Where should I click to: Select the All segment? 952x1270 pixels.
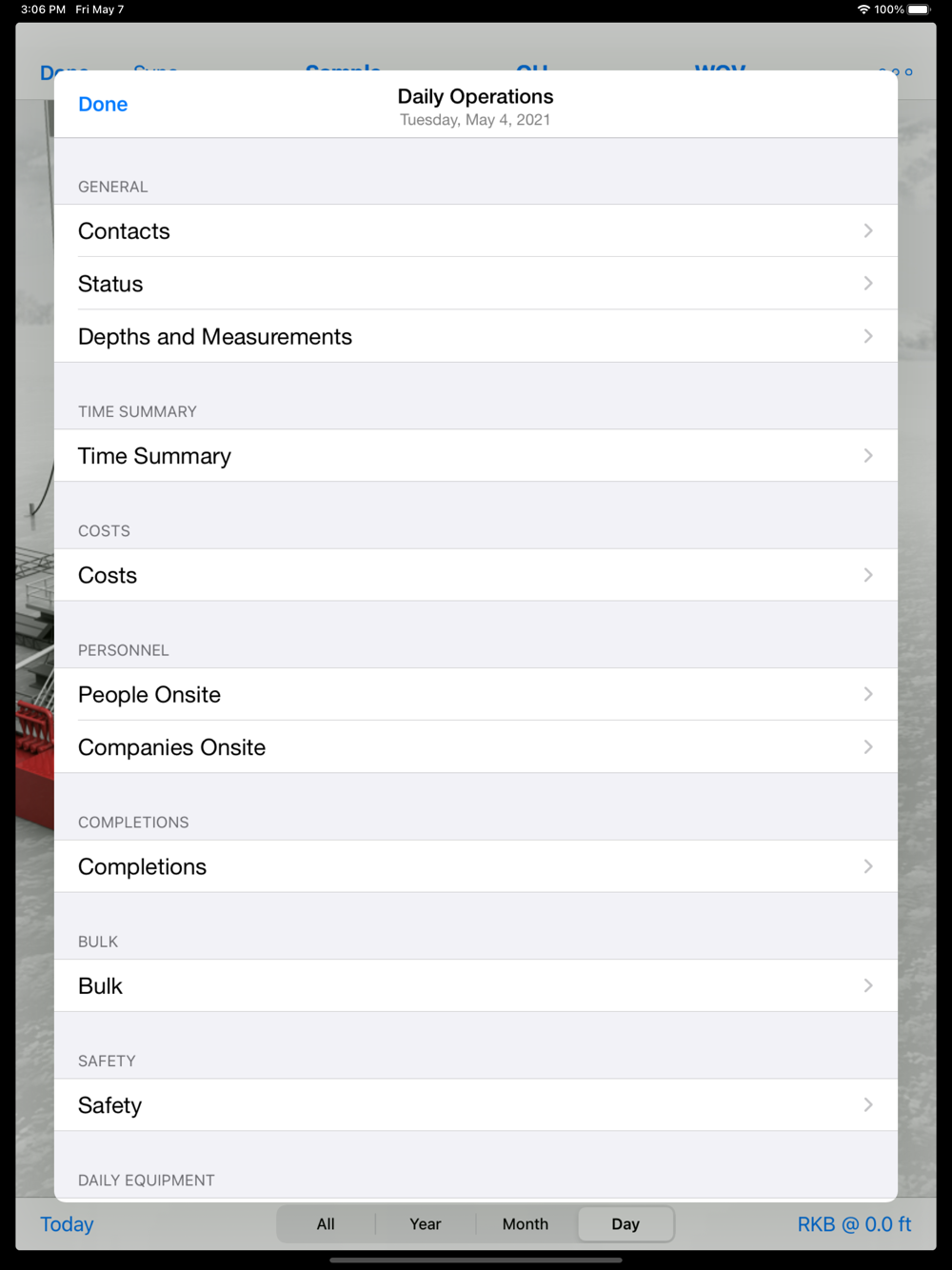326,1224
